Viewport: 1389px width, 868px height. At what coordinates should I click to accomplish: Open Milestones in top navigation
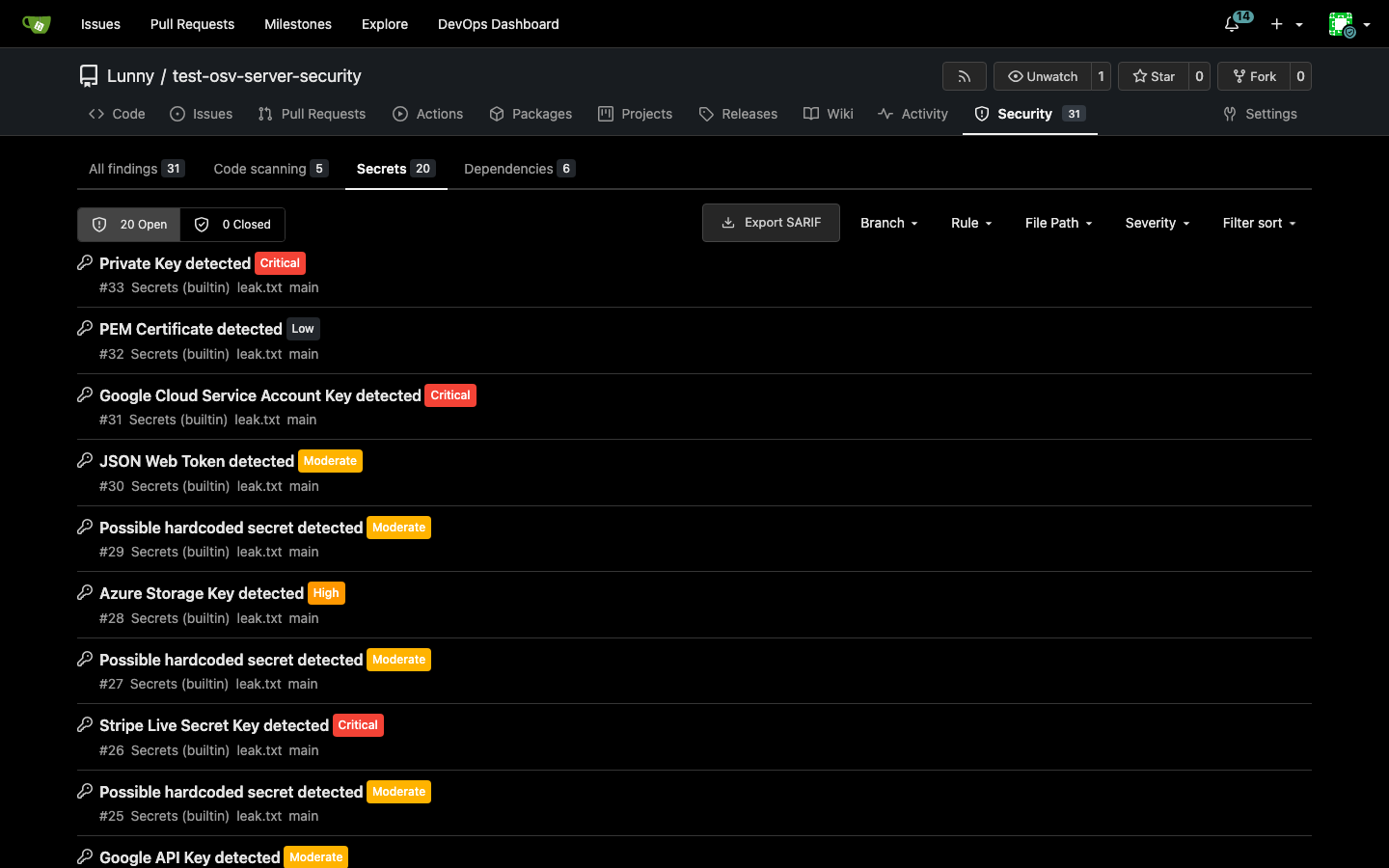coord(298,24)
